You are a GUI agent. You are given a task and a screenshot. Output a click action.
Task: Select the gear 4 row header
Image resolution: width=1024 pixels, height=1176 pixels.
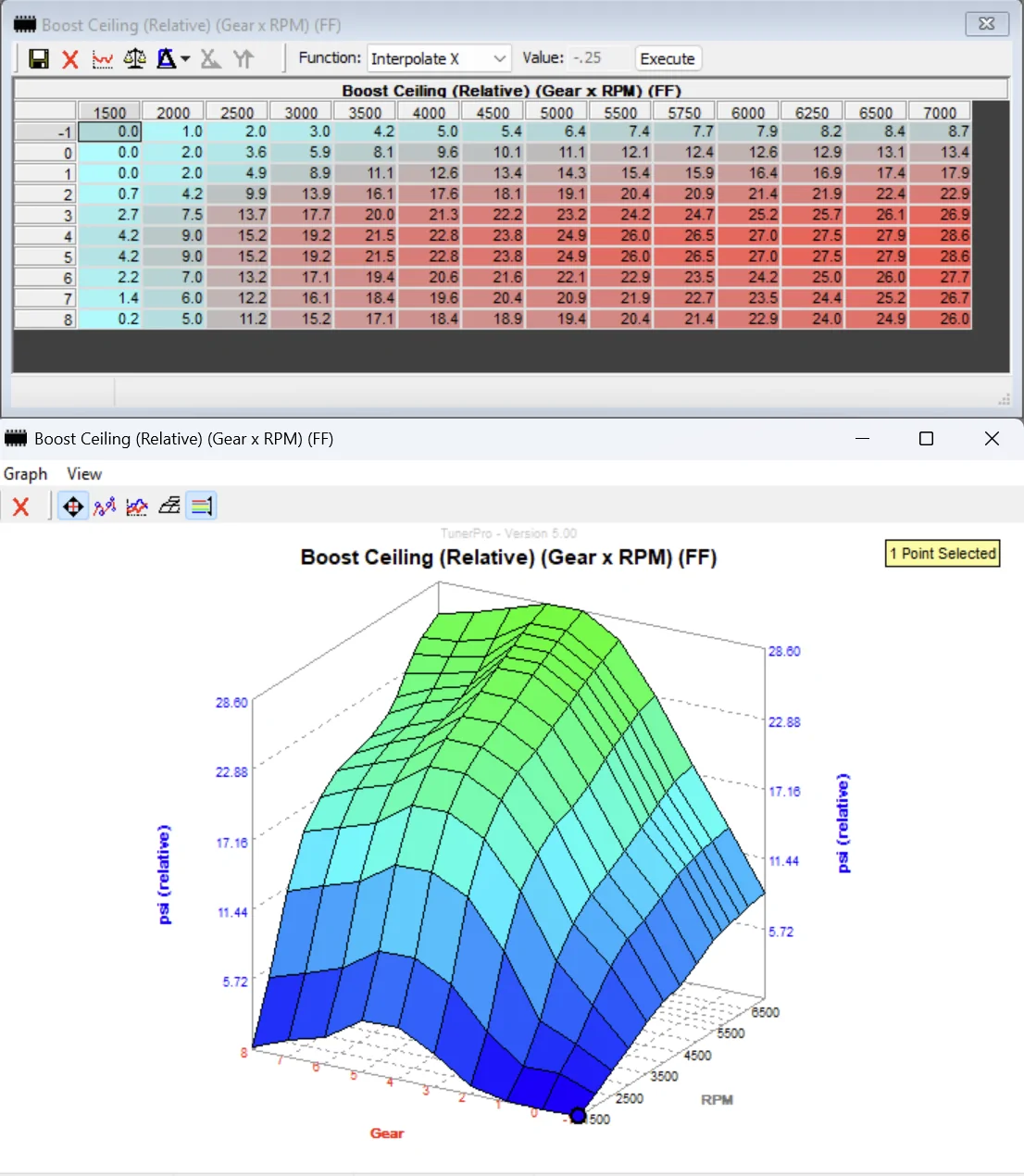click(45, 236)
